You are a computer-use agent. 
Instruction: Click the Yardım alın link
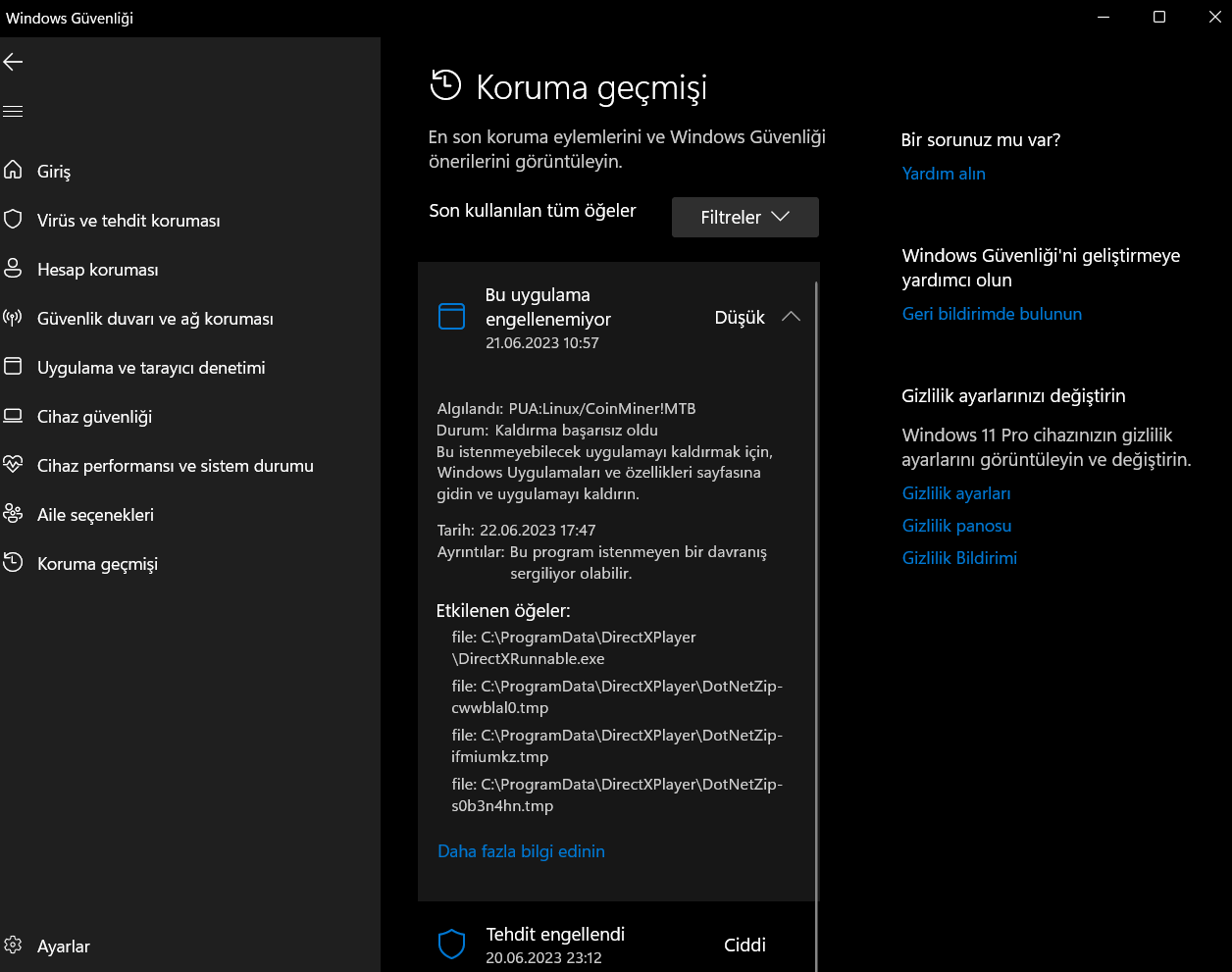[x=944, y=174]
